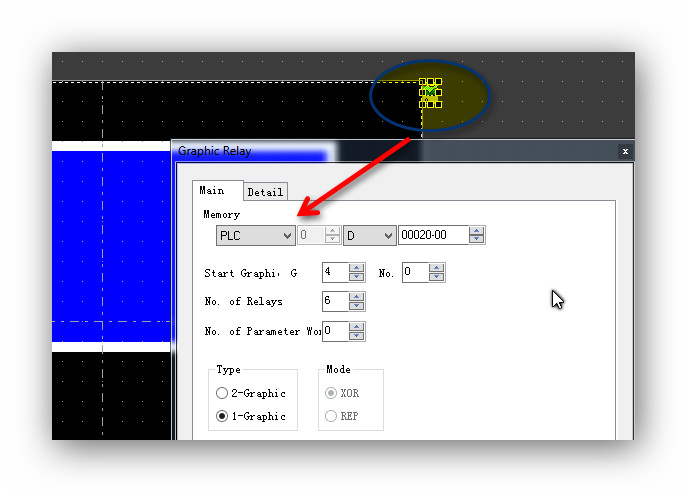Image resolution: width=687 pixels, height=492 pixels.
Task: Increase the 00020-00 address with up arrow
Action: click(x=477, y=231)
